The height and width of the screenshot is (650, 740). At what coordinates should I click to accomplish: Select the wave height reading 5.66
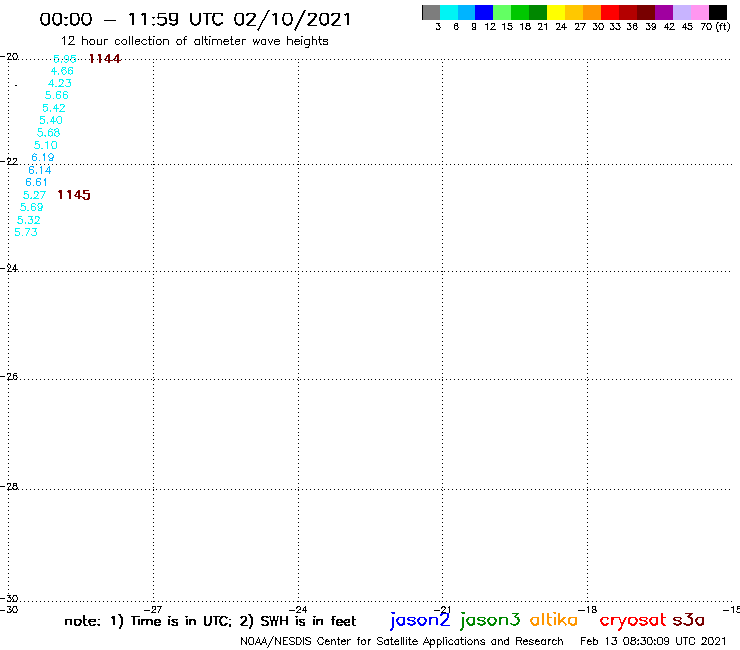57,95
